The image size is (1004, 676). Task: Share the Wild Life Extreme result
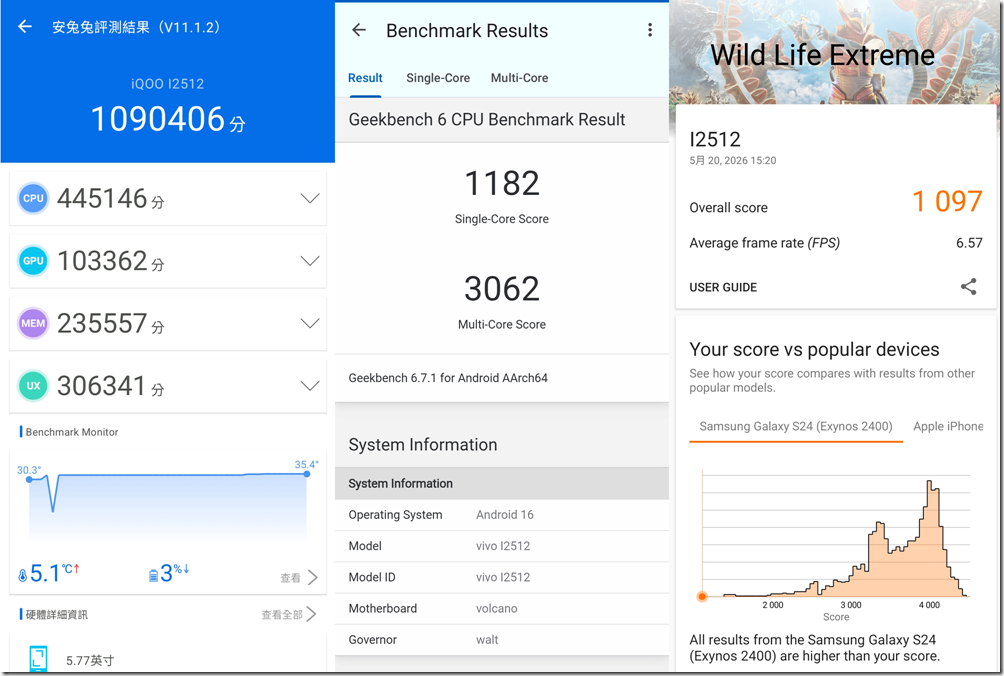[x=969, y=286]
